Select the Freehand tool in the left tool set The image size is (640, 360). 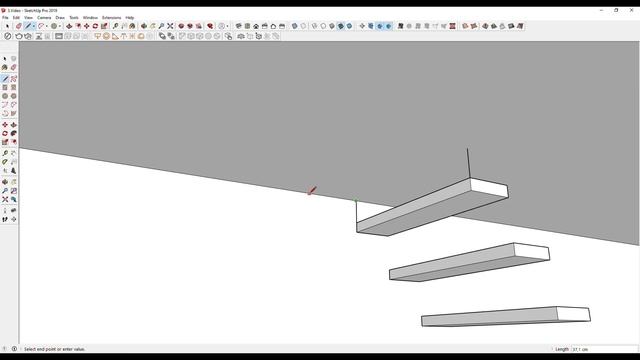pos(13,79)
